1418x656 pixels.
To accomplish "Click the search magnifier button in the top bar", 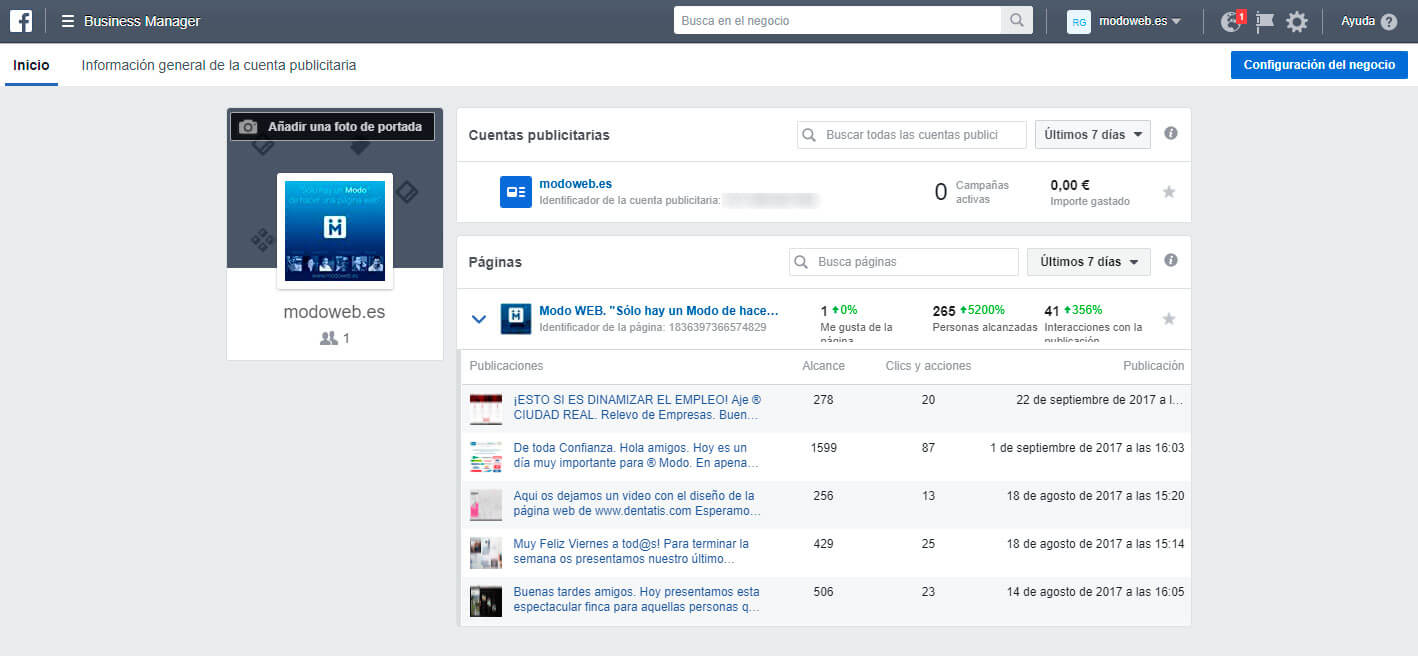I will (x=1017, y=20).
